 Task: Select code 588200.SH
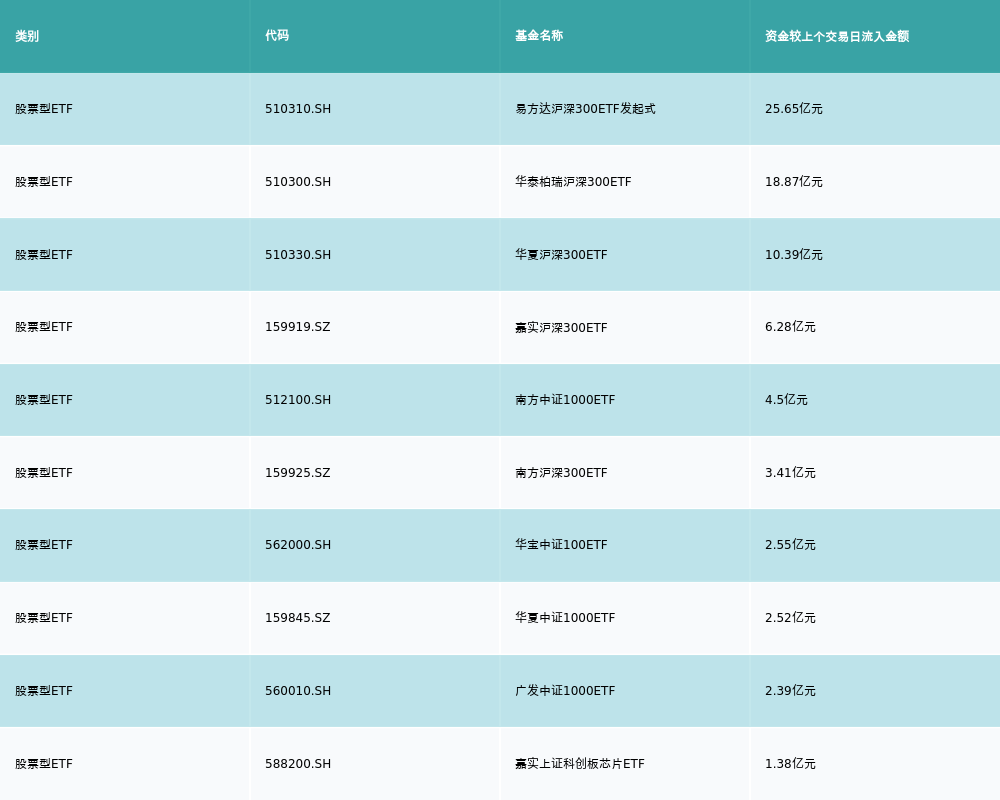tap(298, 764)
